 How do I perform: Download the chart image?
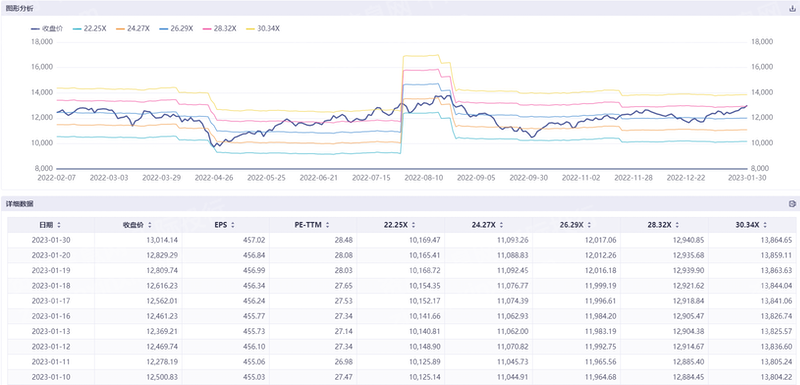tap(792, 8)
